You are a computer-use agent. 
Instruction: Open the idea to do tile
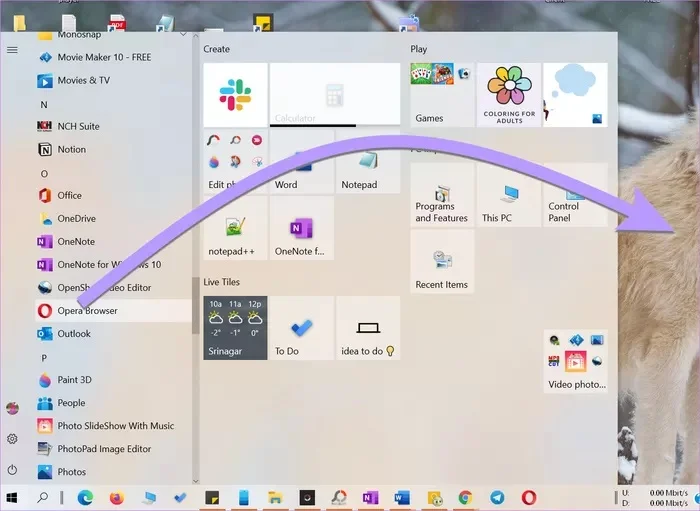(368, 328)
